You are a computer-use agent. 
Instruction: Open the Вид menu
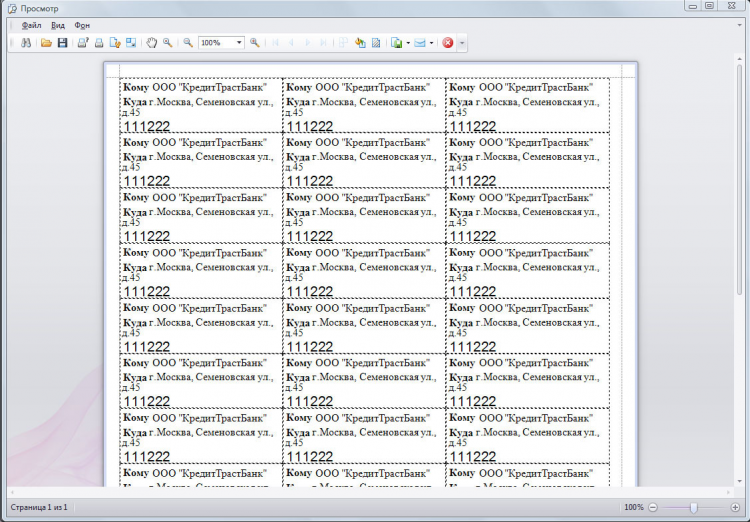pyautogui.click(x=58, y=24)
